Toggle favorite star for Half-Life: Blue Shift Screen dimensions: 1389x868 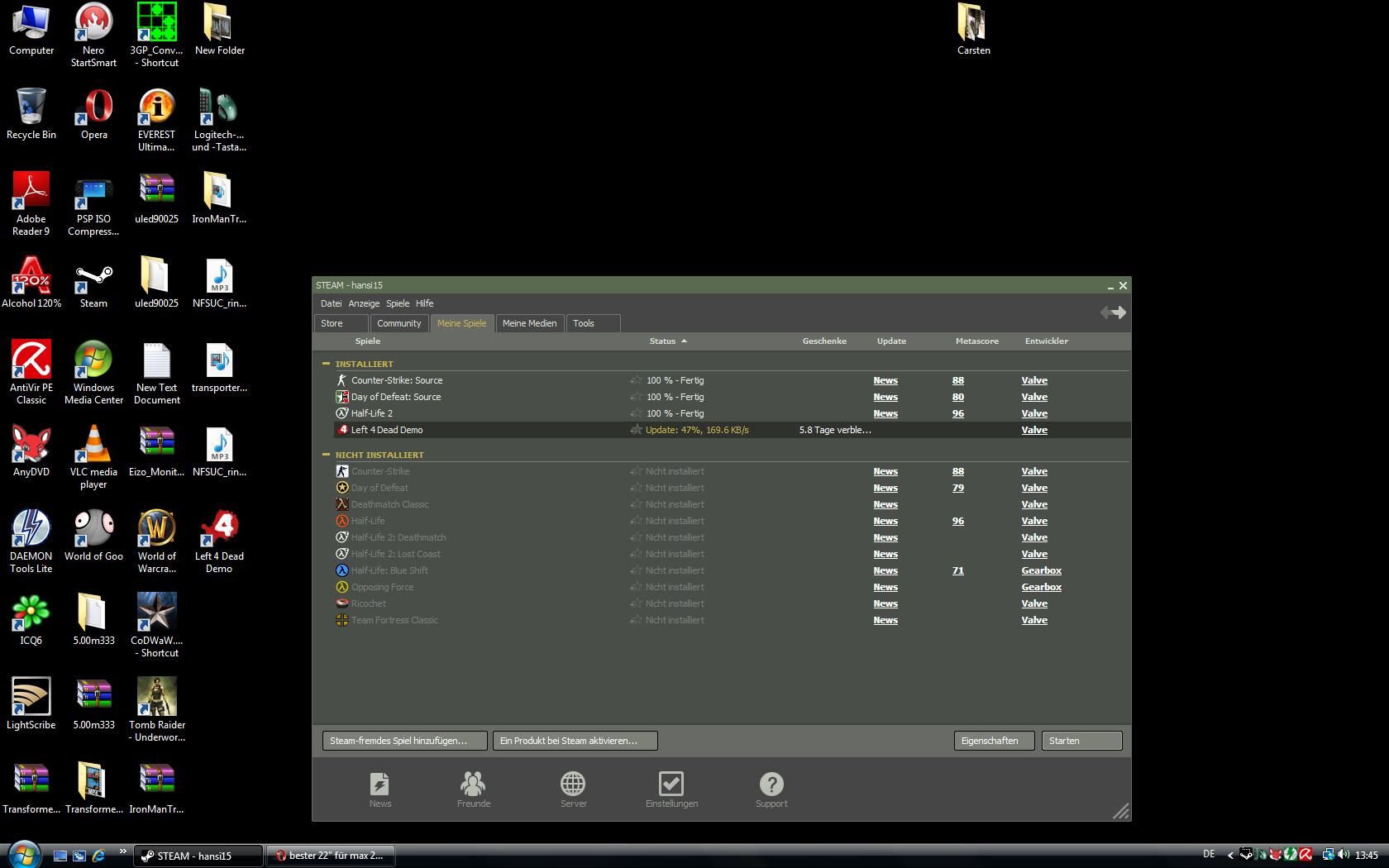pos(636,570)
